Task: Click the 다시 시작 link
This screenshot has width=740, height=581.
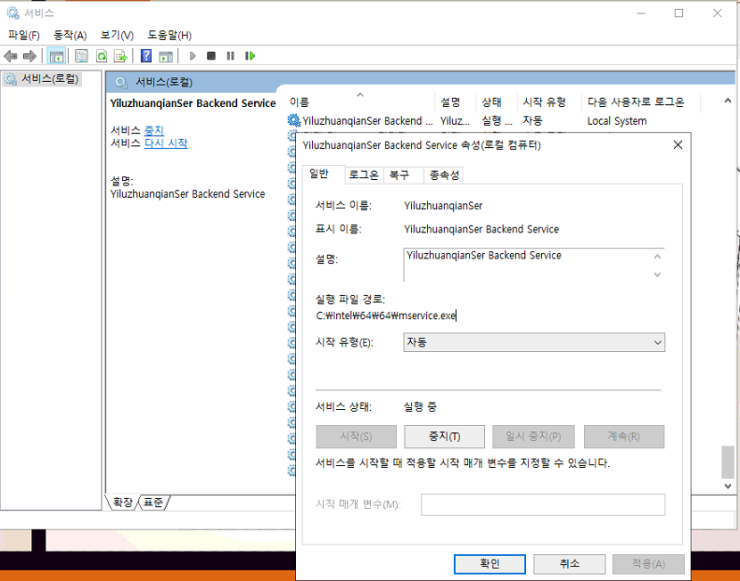Action: [x=166, y=143]
